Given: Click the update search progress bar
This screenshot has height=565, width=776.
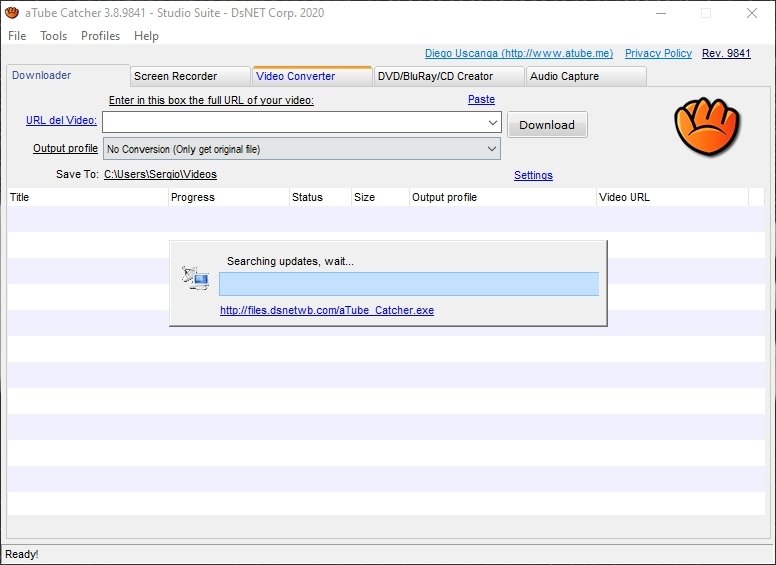Looking at the screenshot, I should coord(409,284).
